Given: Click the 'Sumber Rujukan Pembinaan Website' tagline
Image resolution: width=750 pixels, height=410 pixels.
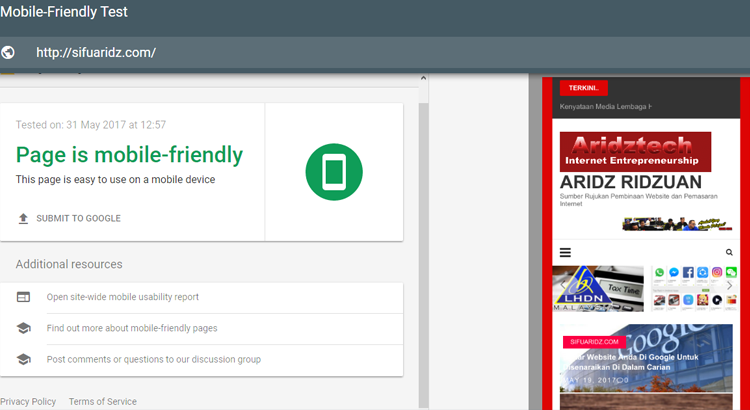Looking at the screenshot, I should [639, 200].
